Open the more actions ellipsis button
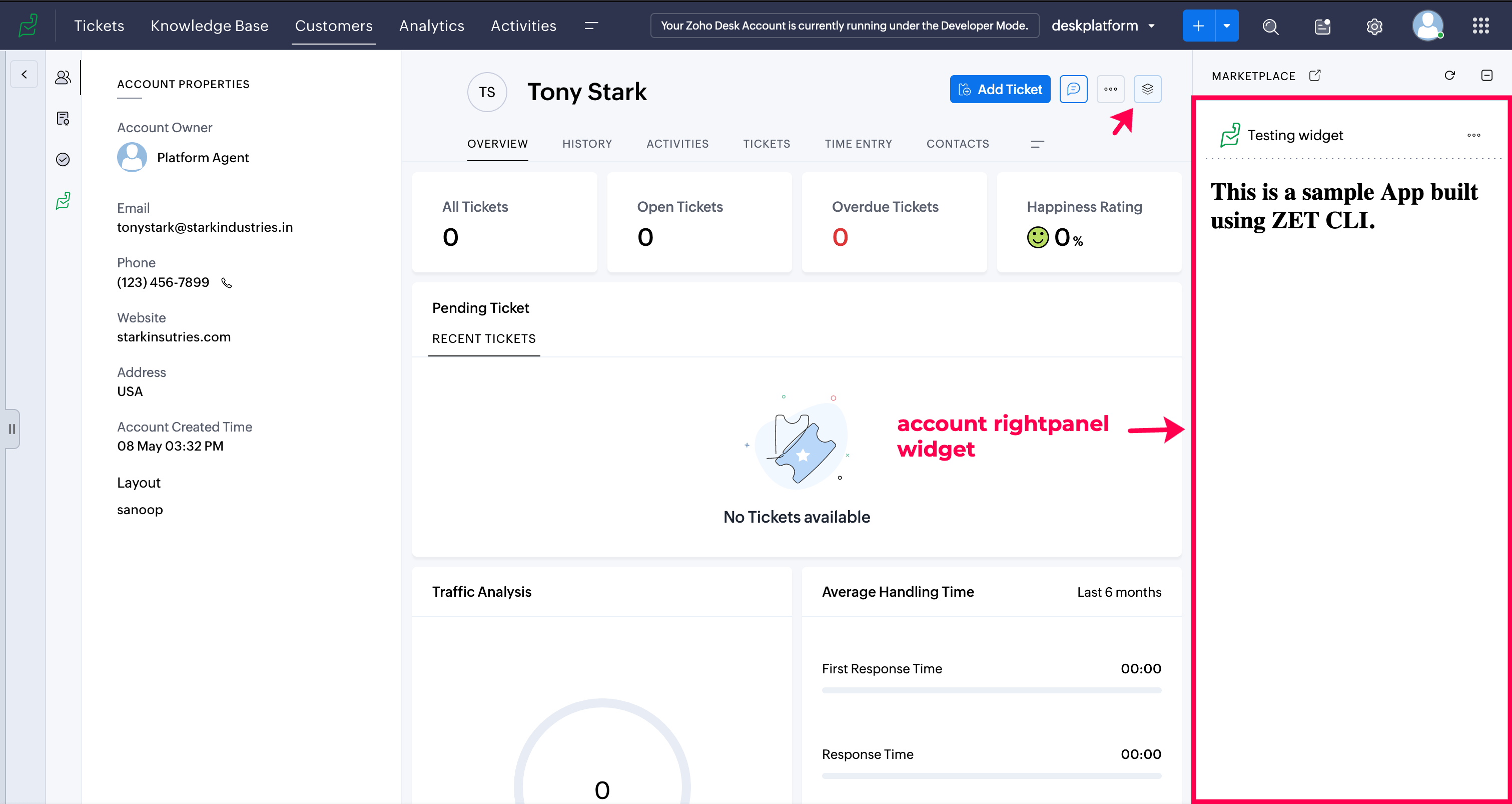This screenshot has height=804, width=1512. pyautogui.click(x=1110, y=89)
